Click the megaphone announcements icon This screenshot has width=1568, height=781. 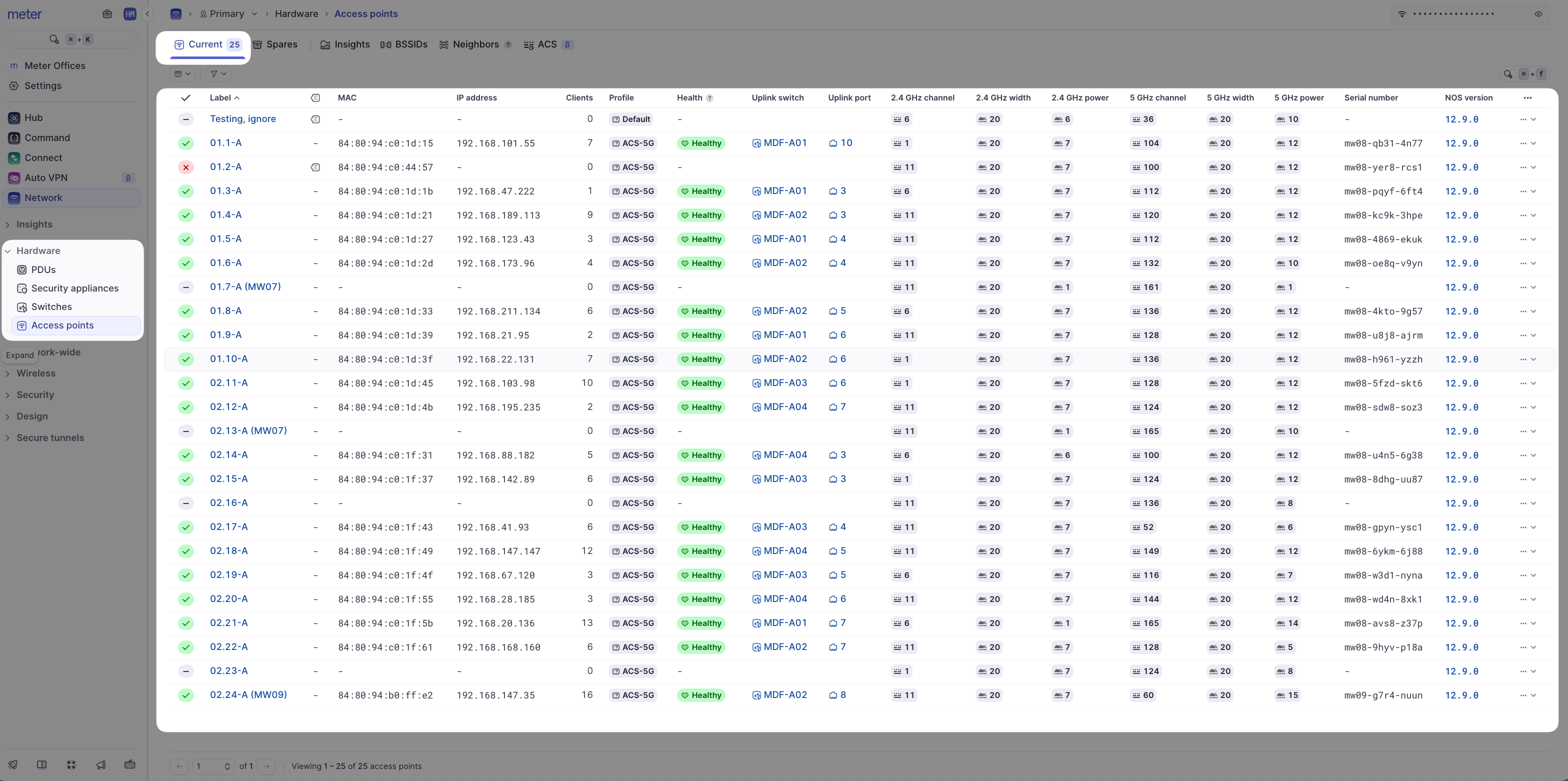pos(101,764)
